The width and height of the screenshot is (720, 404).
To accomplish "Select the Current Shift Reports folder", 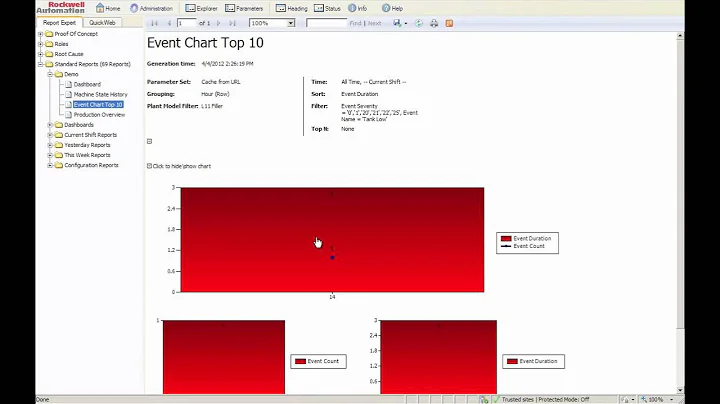I will point(90,135).
